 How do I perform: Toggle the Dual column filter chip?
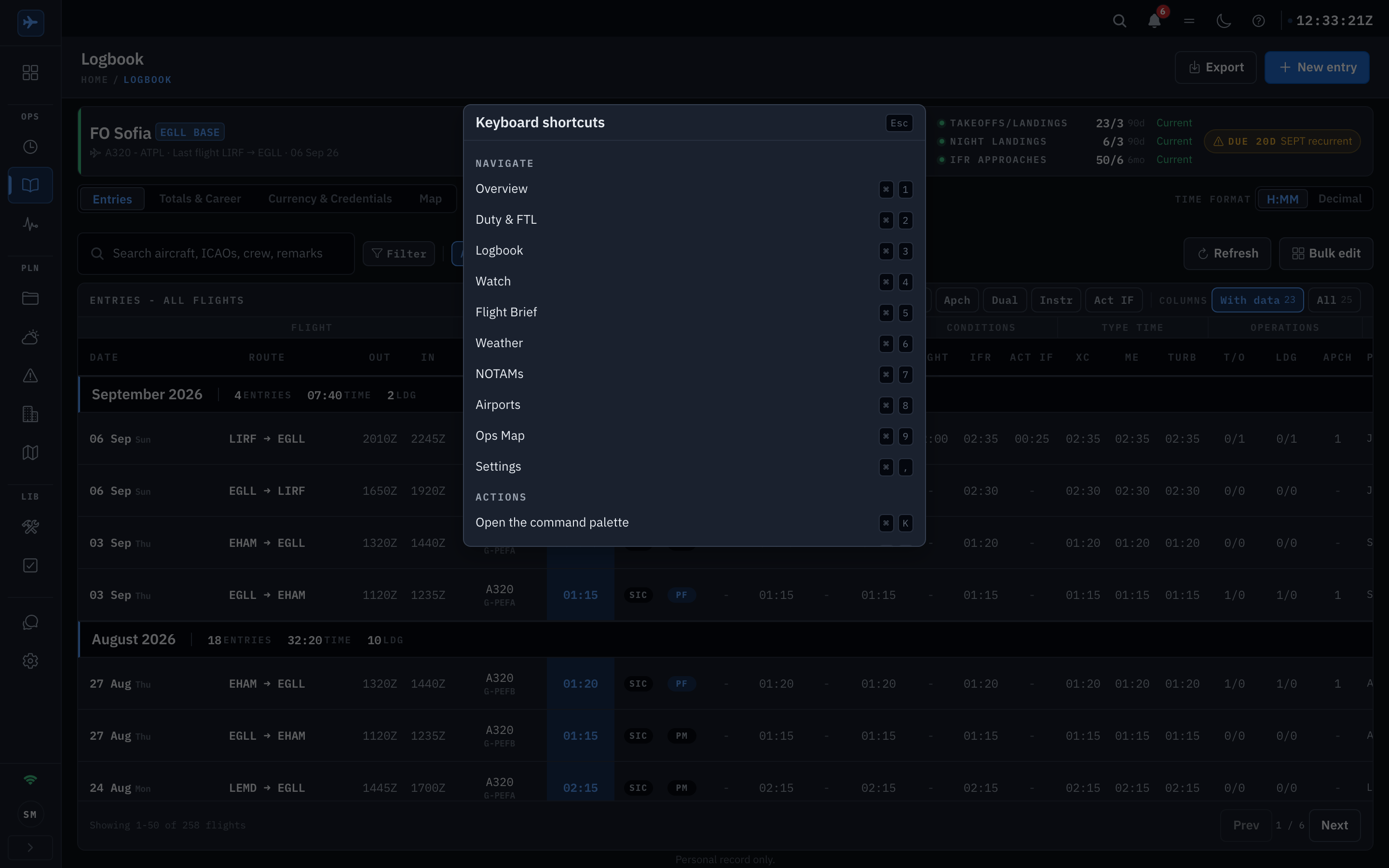point(1005,300)
